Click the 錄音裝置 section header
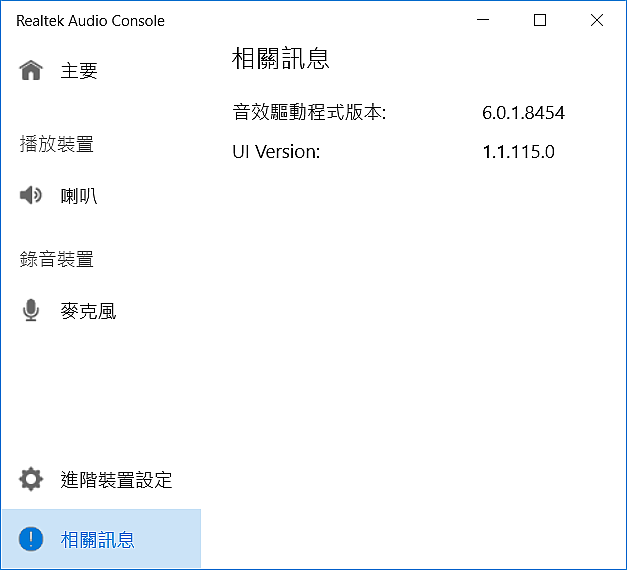The width and height of the screenshot is (627, 570). click(x=56, y=259)
